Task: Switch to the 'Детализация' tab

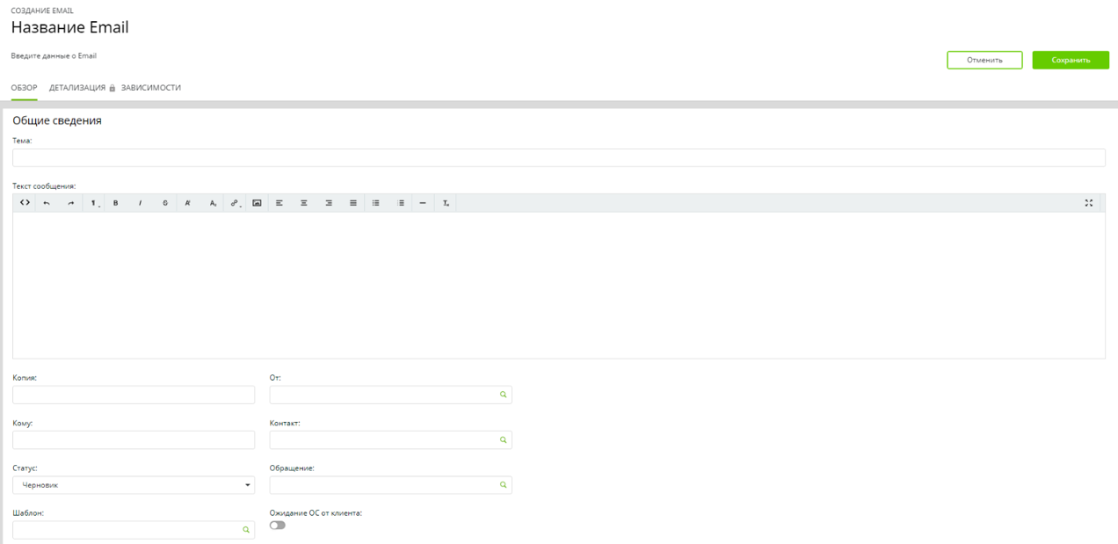Action: [x=78, y=88]
